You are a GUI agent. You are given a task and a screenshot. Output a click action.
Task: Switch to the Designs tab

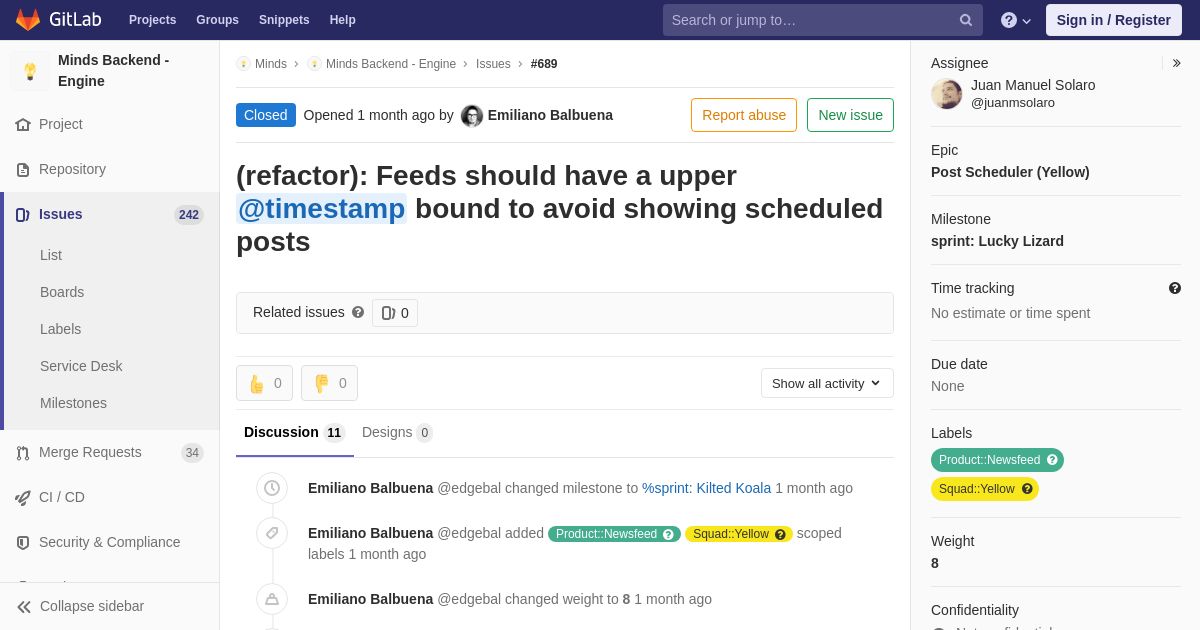click(x=396, y=432)
